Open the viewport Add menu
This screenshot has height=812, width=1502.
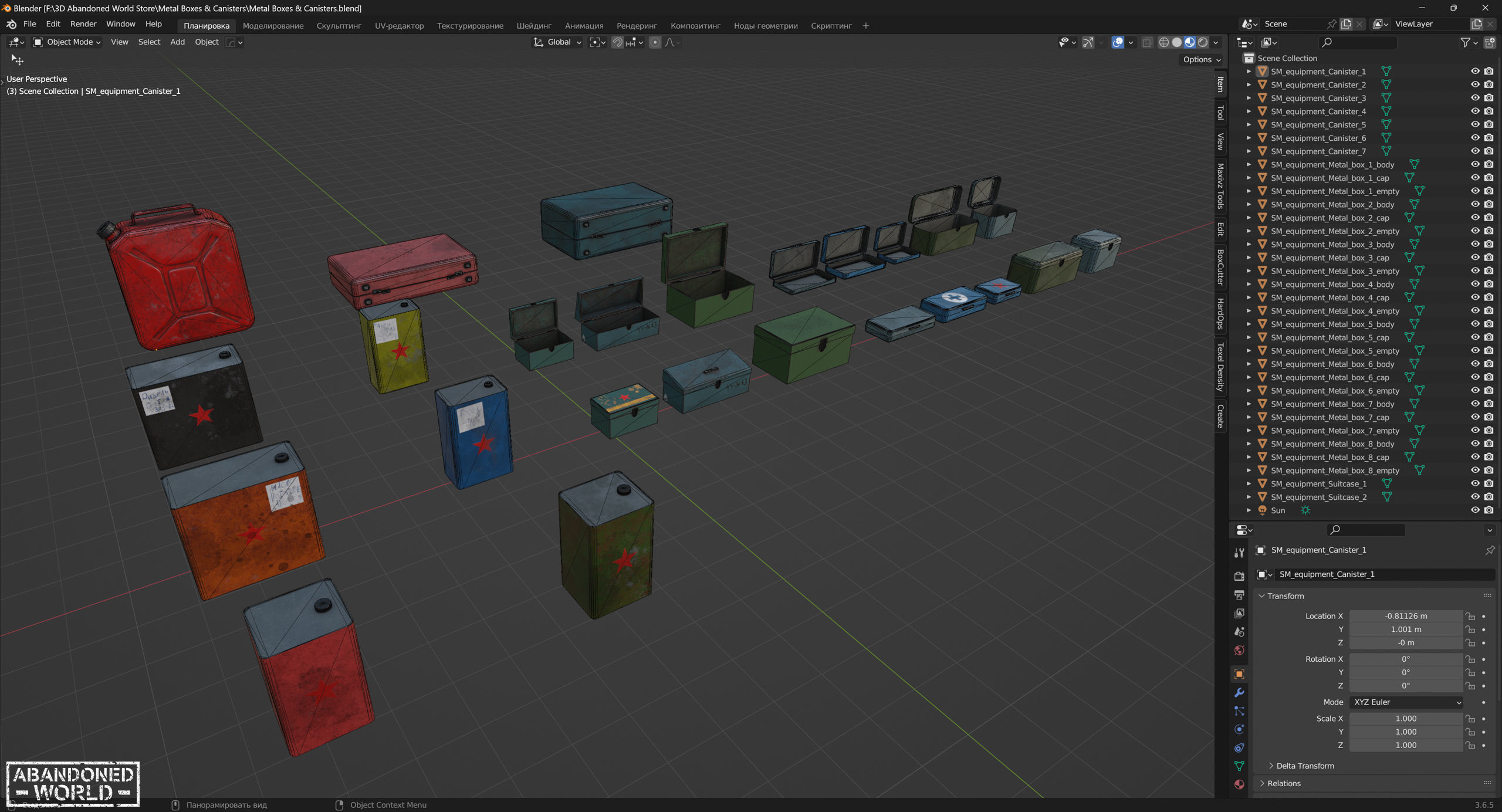177,42
